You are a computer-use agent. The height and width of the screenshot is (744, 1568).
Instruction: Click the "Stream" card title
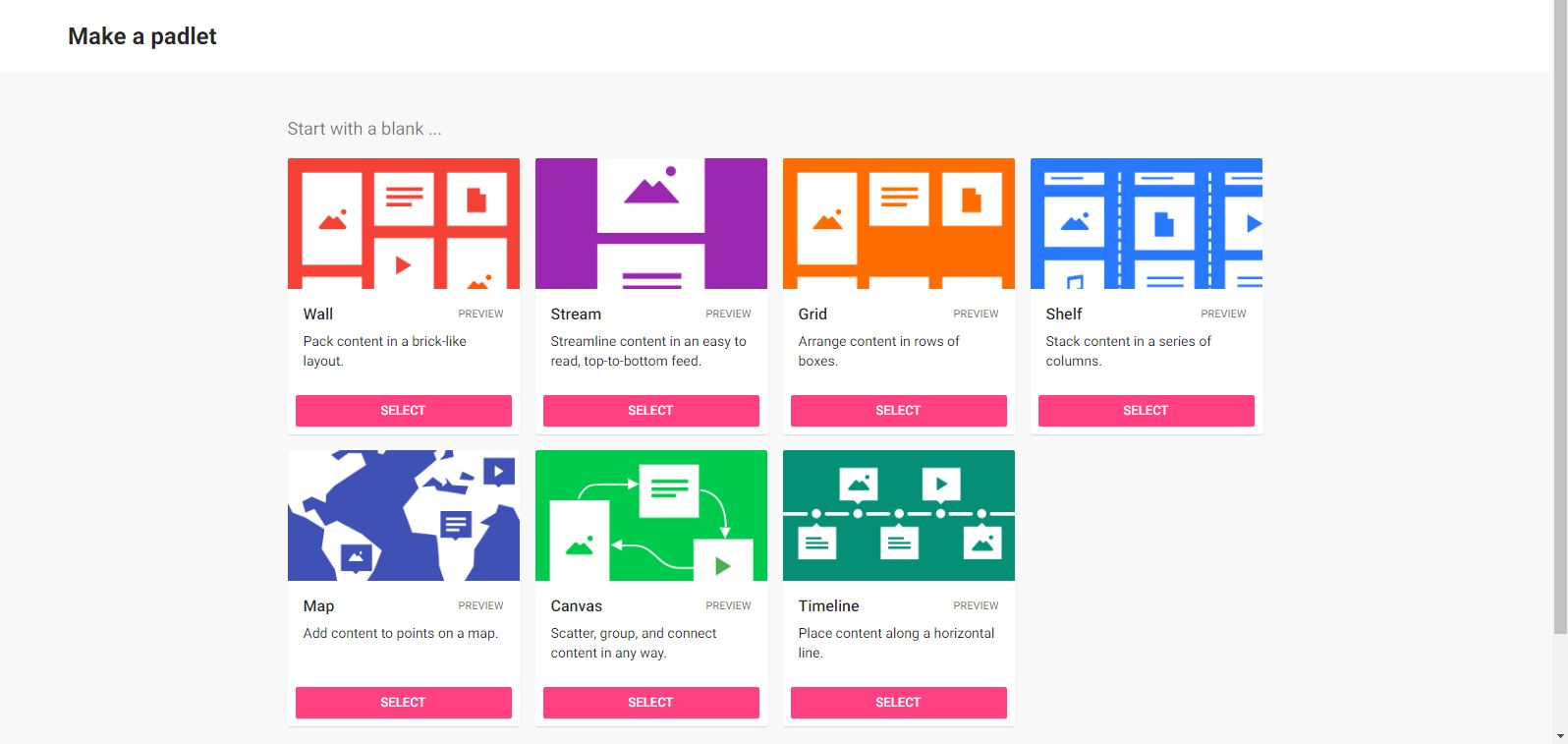[576, 315]
